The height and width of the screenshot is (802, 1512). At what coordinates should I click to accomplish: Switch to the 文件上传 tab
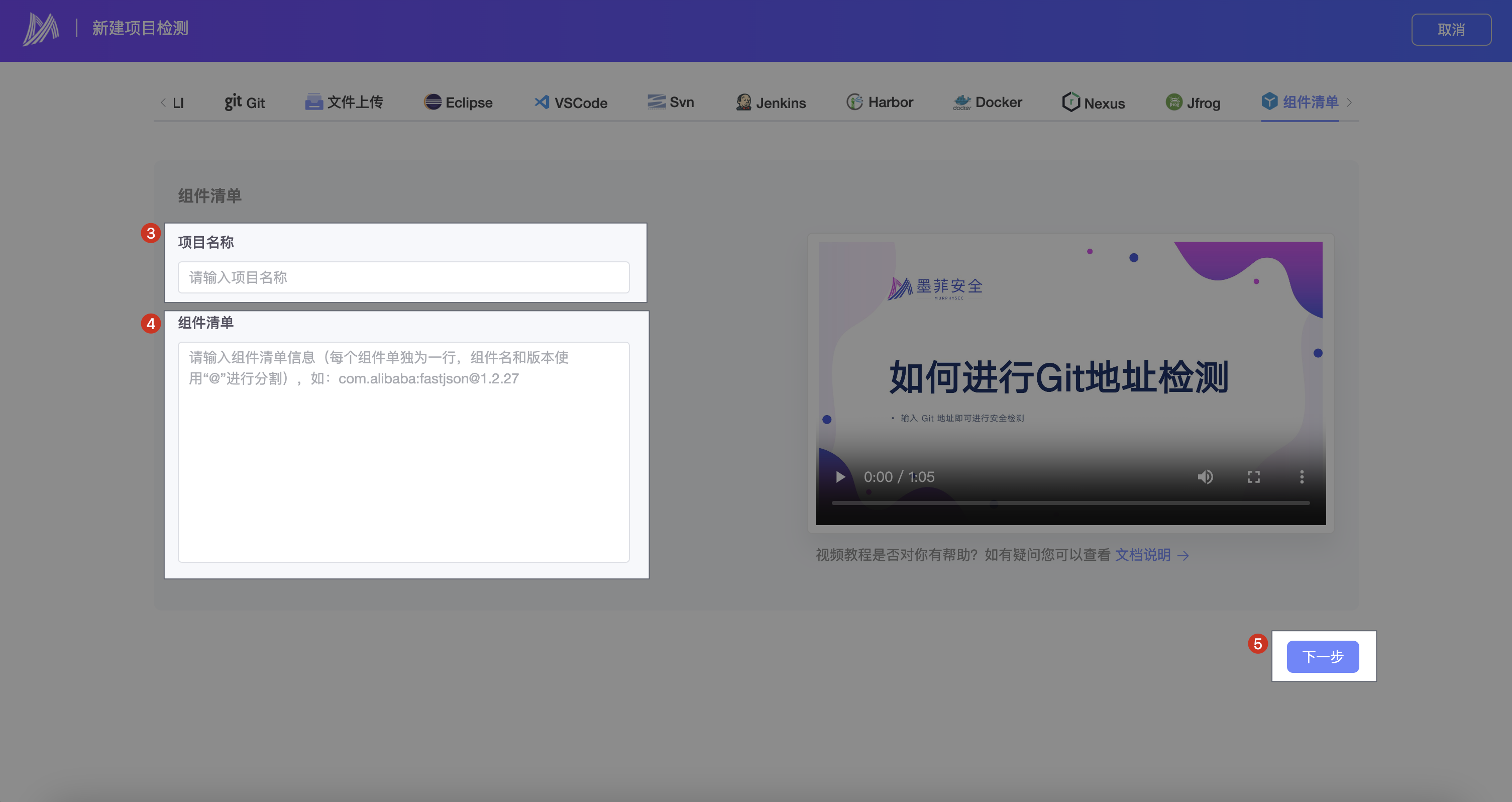coord(344,102)
